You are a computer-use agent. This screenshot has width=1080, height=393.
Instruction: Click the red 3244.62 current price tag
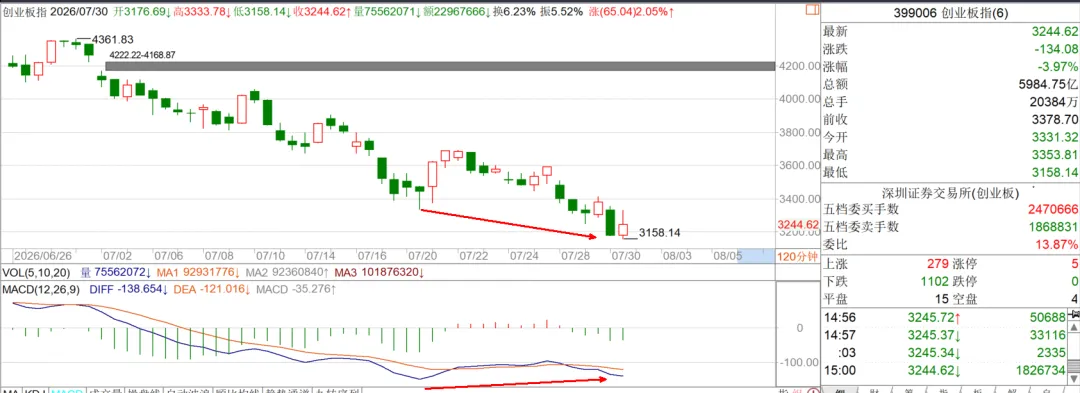click(798, 225)
